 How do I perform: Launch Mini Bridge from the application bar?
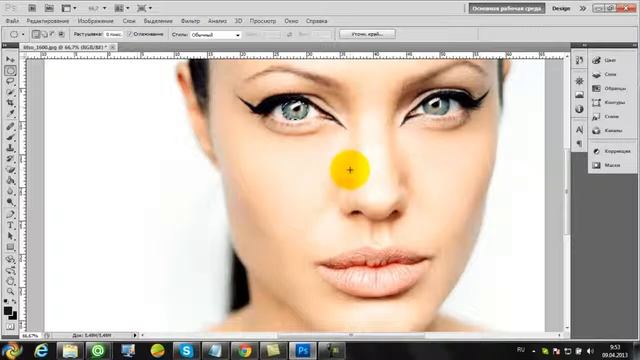pos(49,8)
